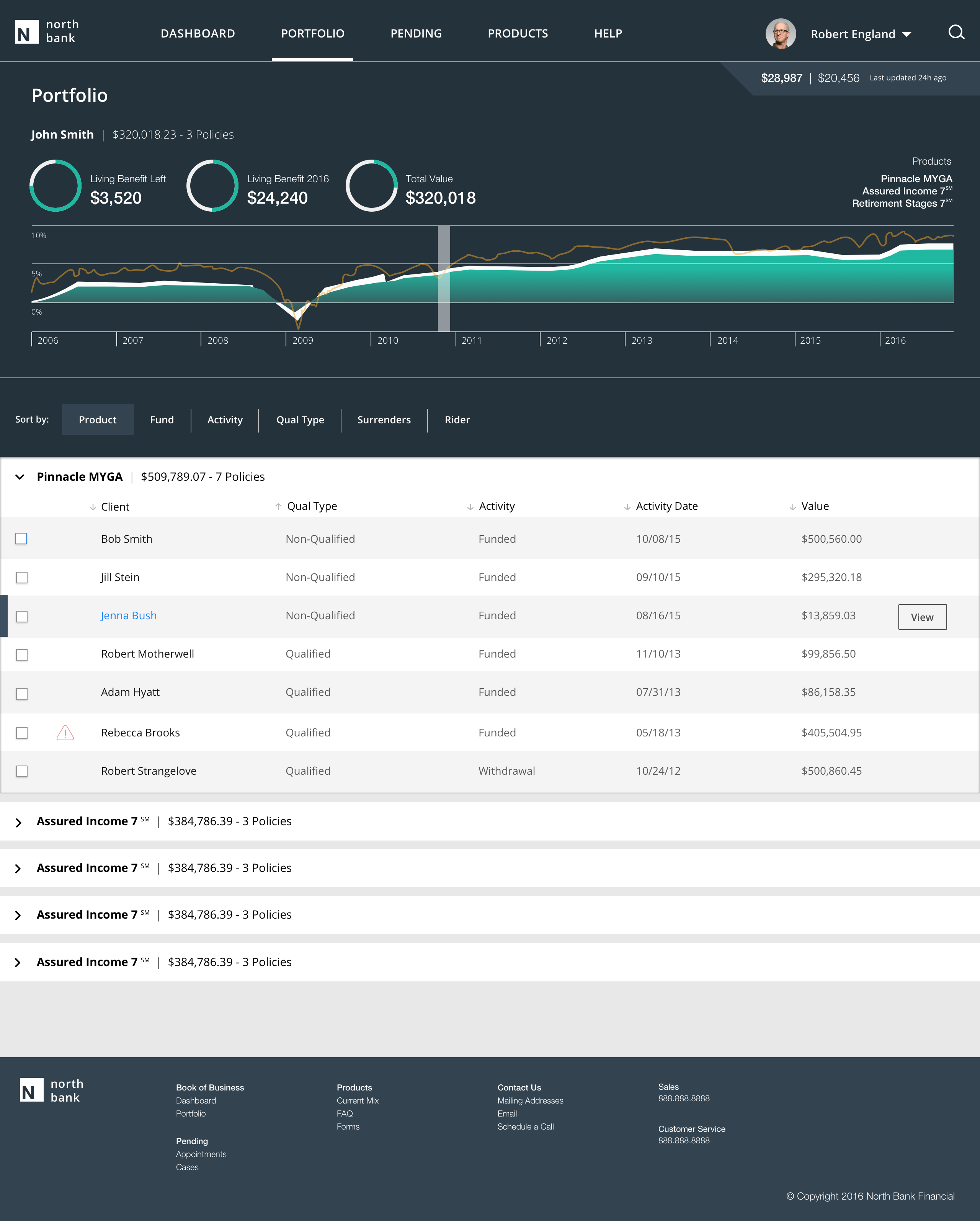Click the View button on Jenna Bush row
The width and height of the screenshot is (980, 1221).
tap(922, 617)
